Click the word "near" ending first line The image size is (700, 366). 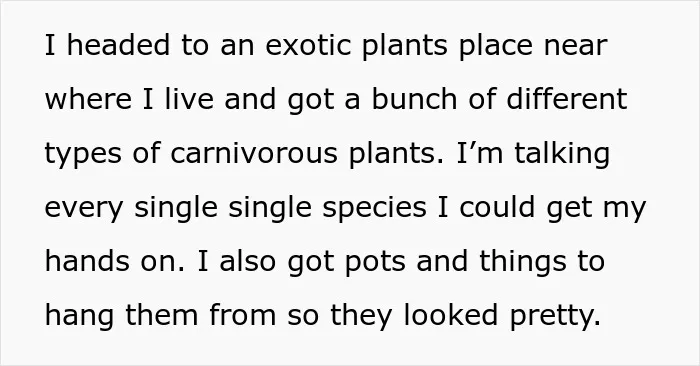point(575,47)
